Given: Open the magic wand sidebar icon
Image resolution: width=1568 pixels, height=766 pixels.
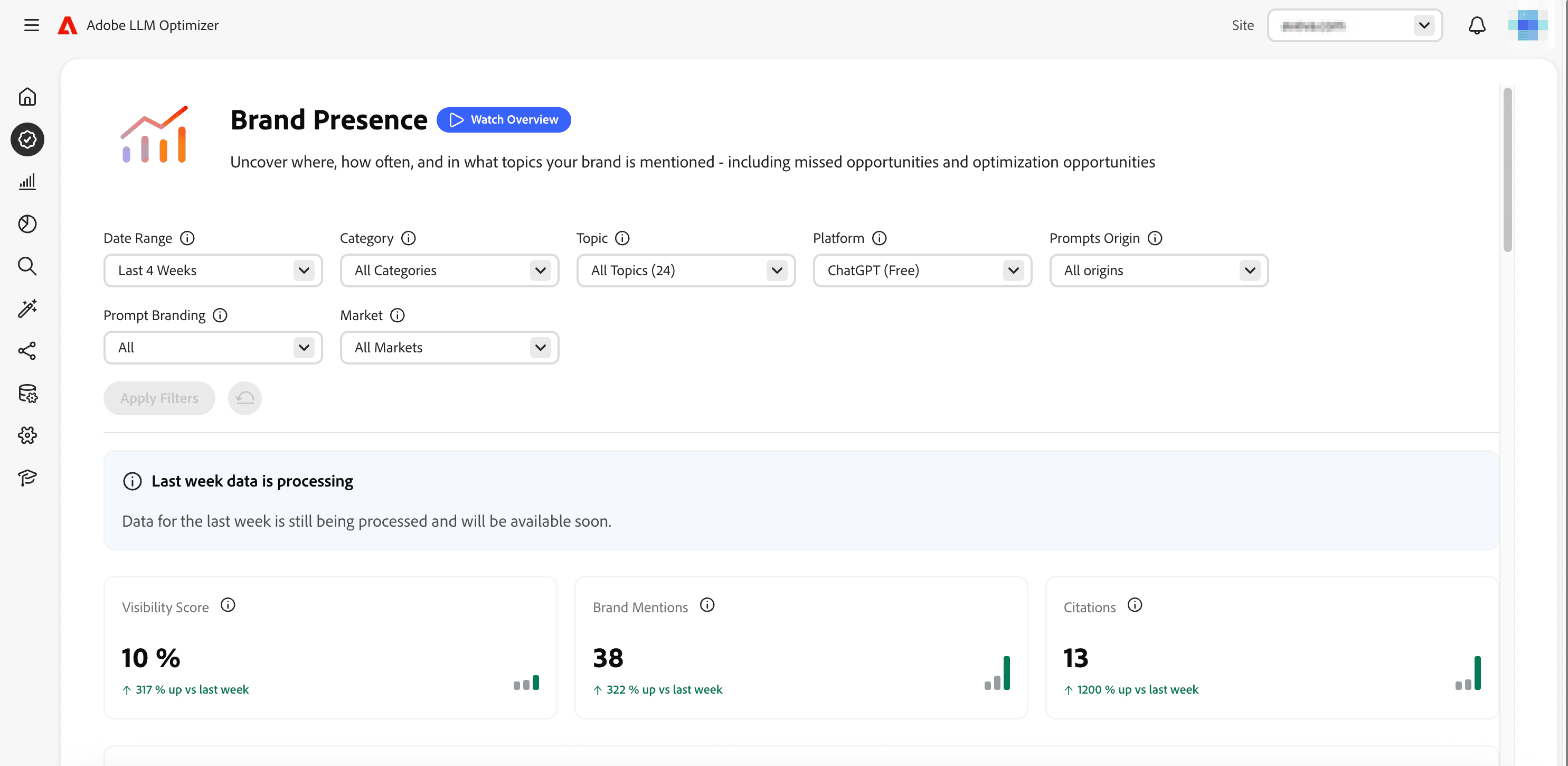Looking at the screenshot, I should (27, 309).
